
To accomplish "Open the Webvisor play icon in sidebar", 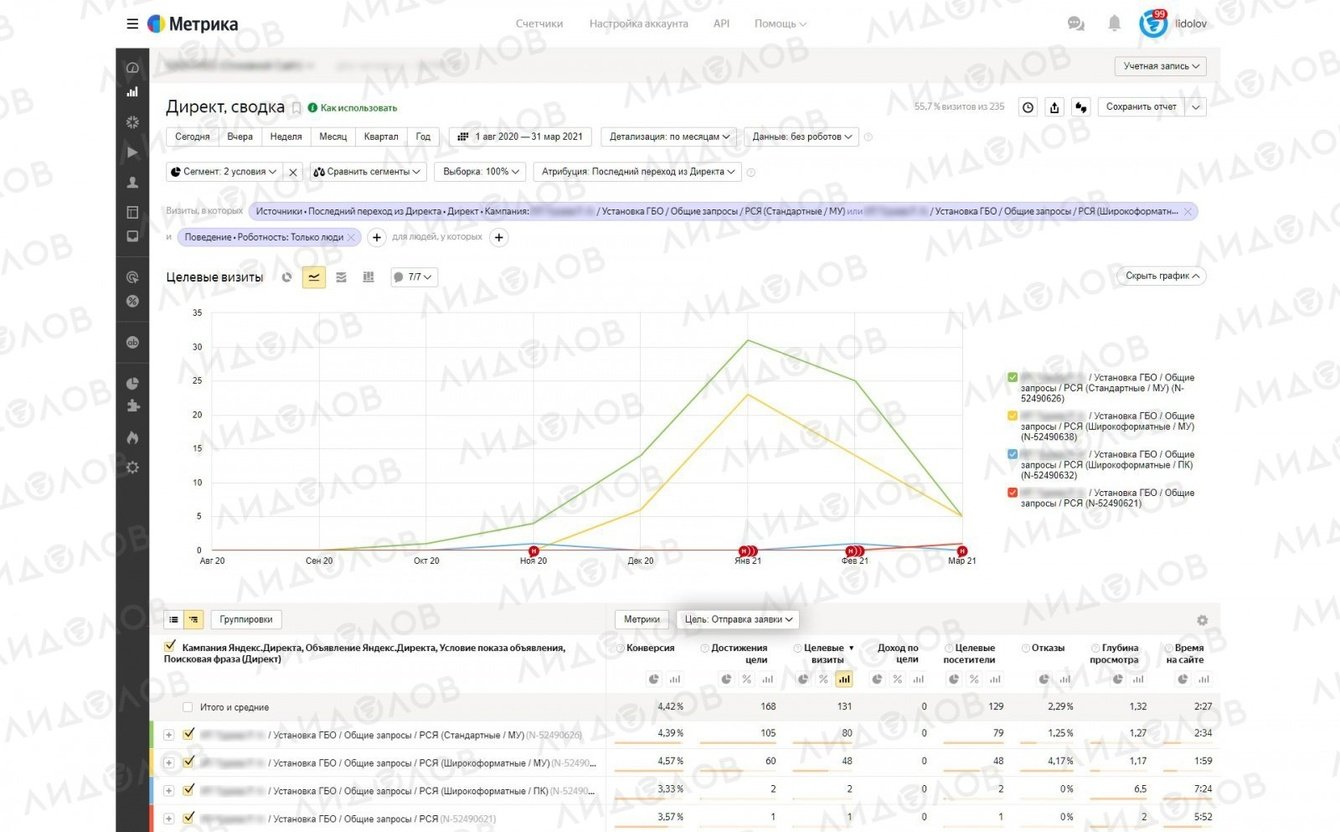I will (x=132, y=152).
